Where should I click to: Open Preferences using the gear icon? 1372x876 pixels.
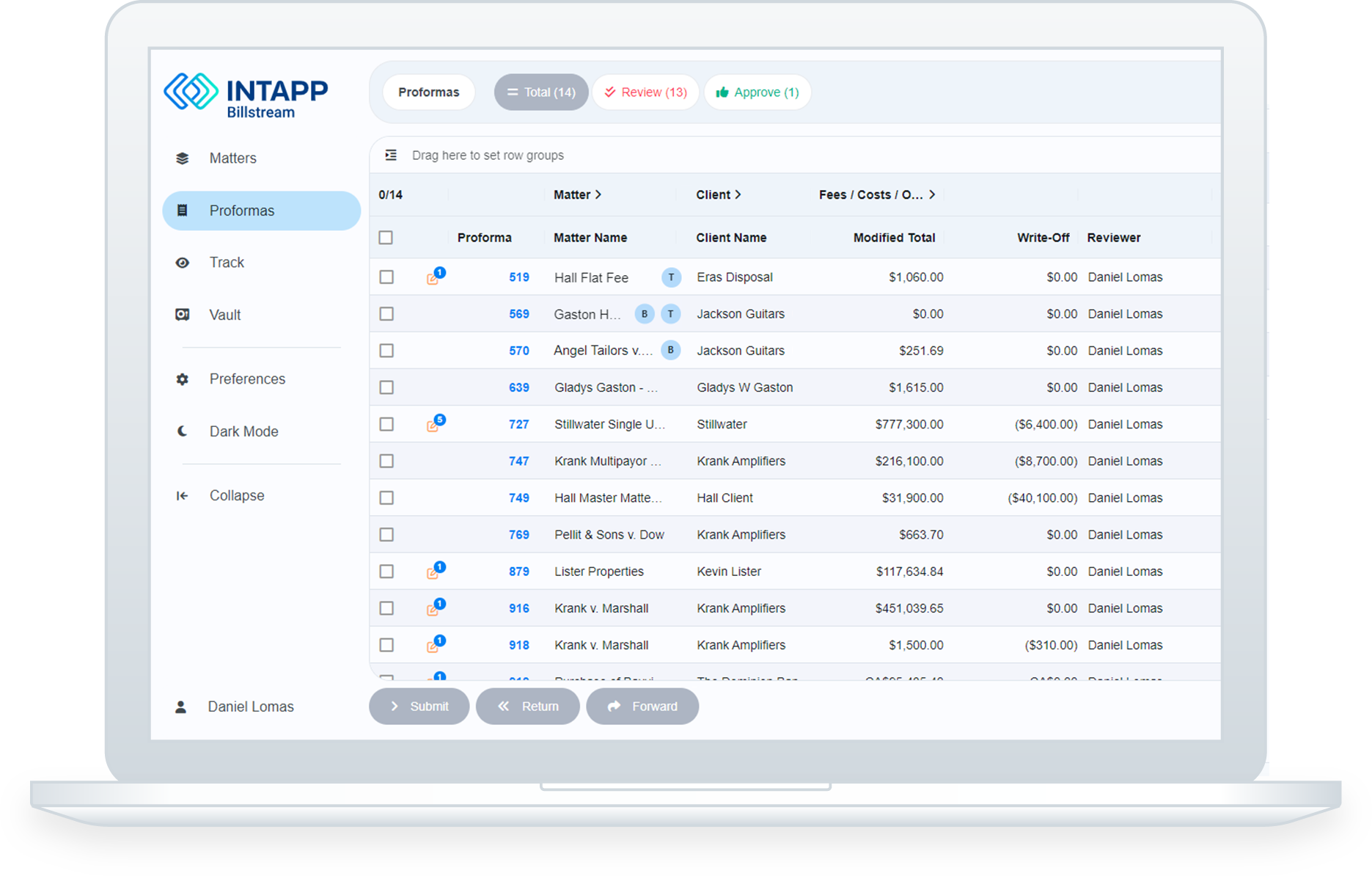click(x=182, y=379)
